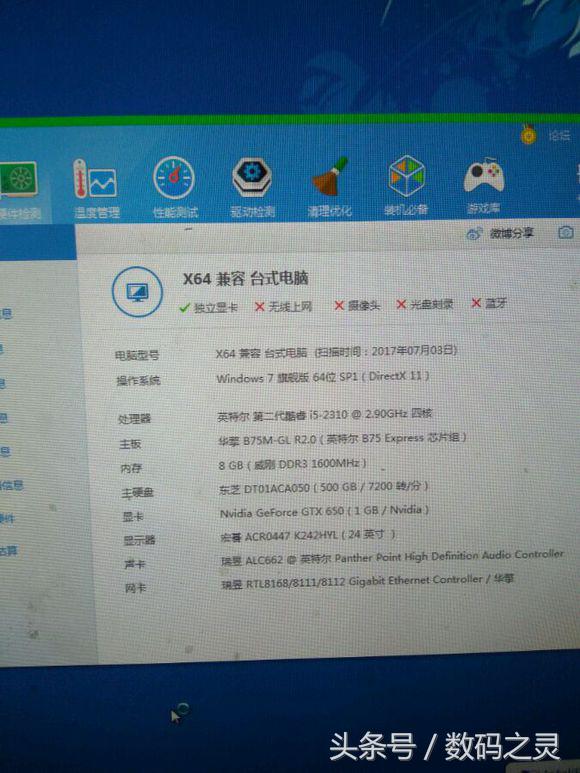The image size is (580, 773).
Task: Open the 性能测试 performance test gauge
Action: pos(175,188)
